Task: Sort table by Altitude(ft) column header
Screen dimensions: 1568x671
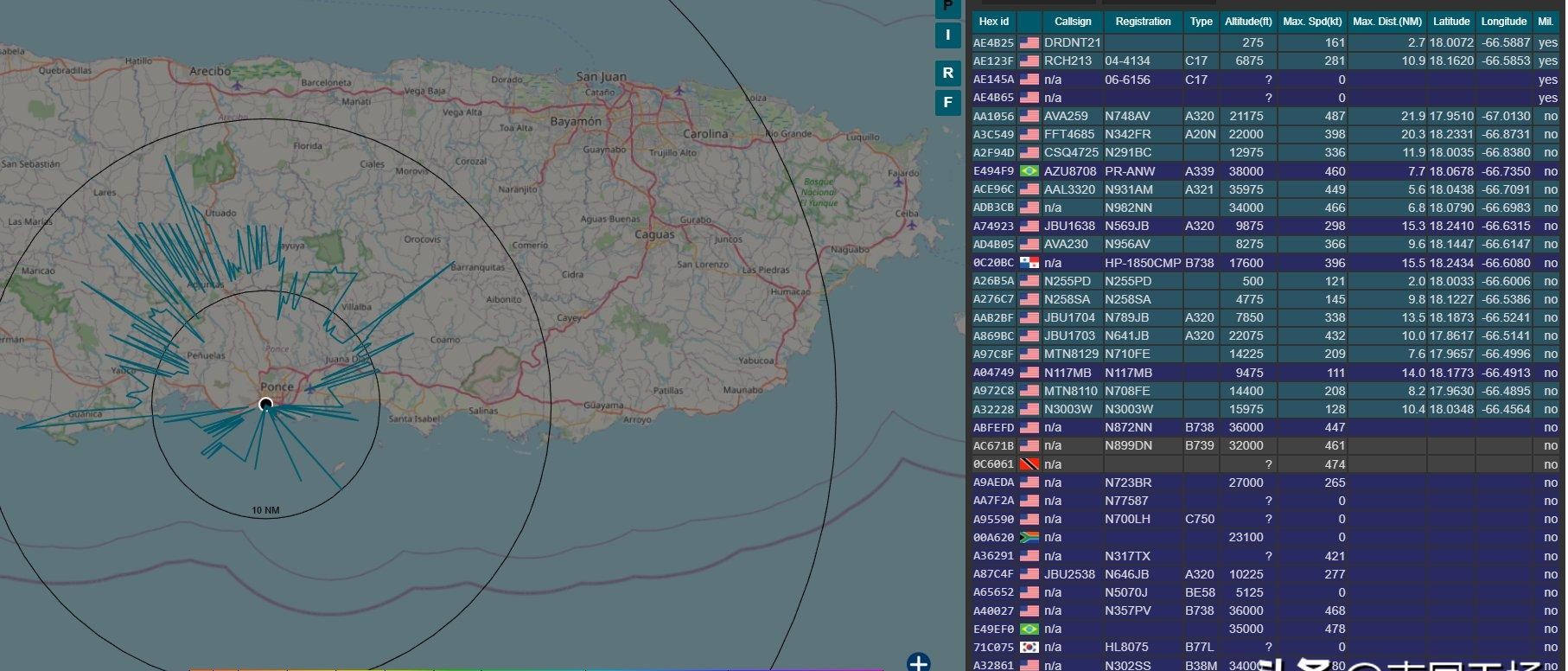Action: pyautogui.click(x=1247, y=22)
